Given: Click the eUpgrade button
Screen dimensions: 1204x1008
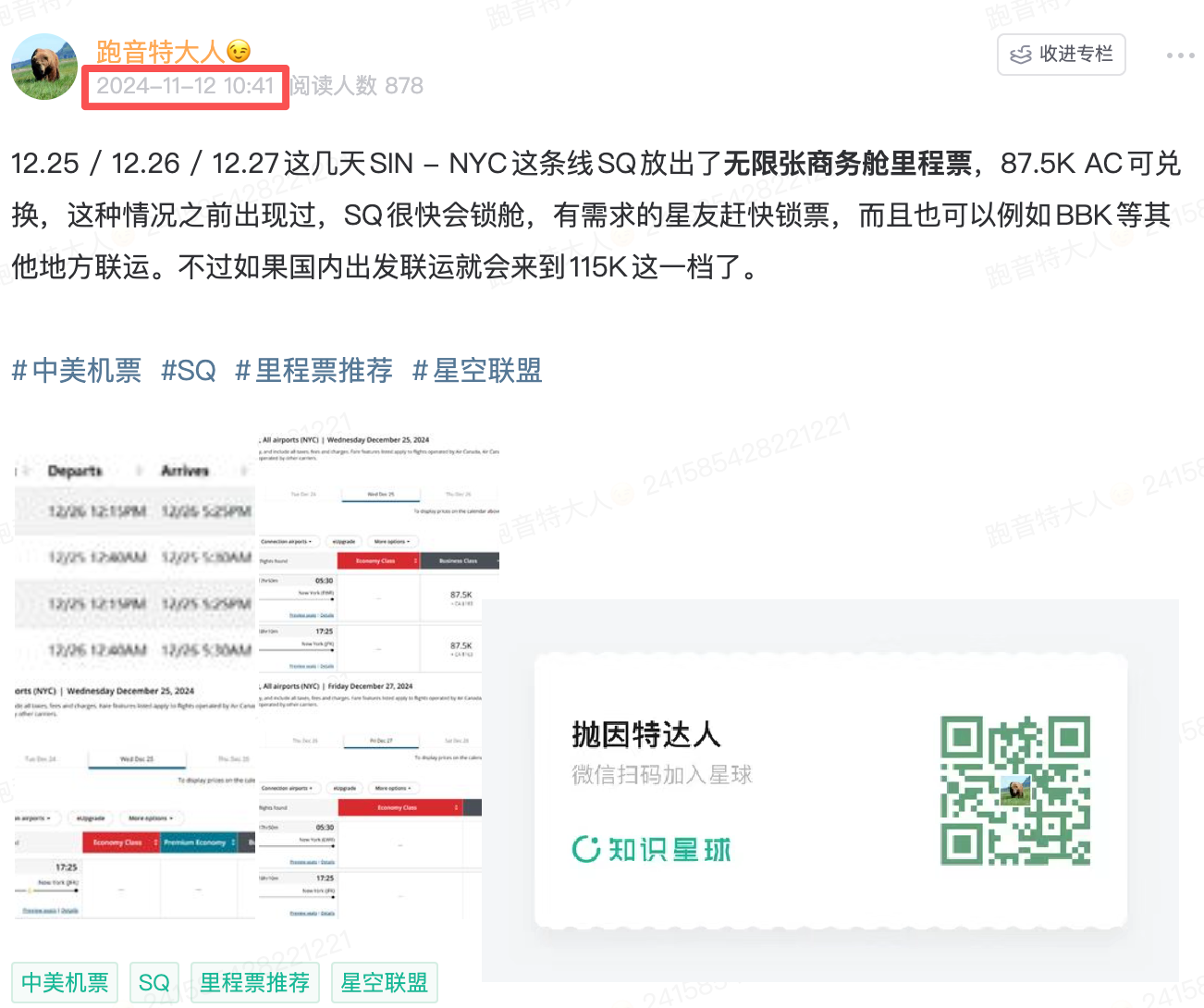Looking at the screenshot, I should click(344, 542).
